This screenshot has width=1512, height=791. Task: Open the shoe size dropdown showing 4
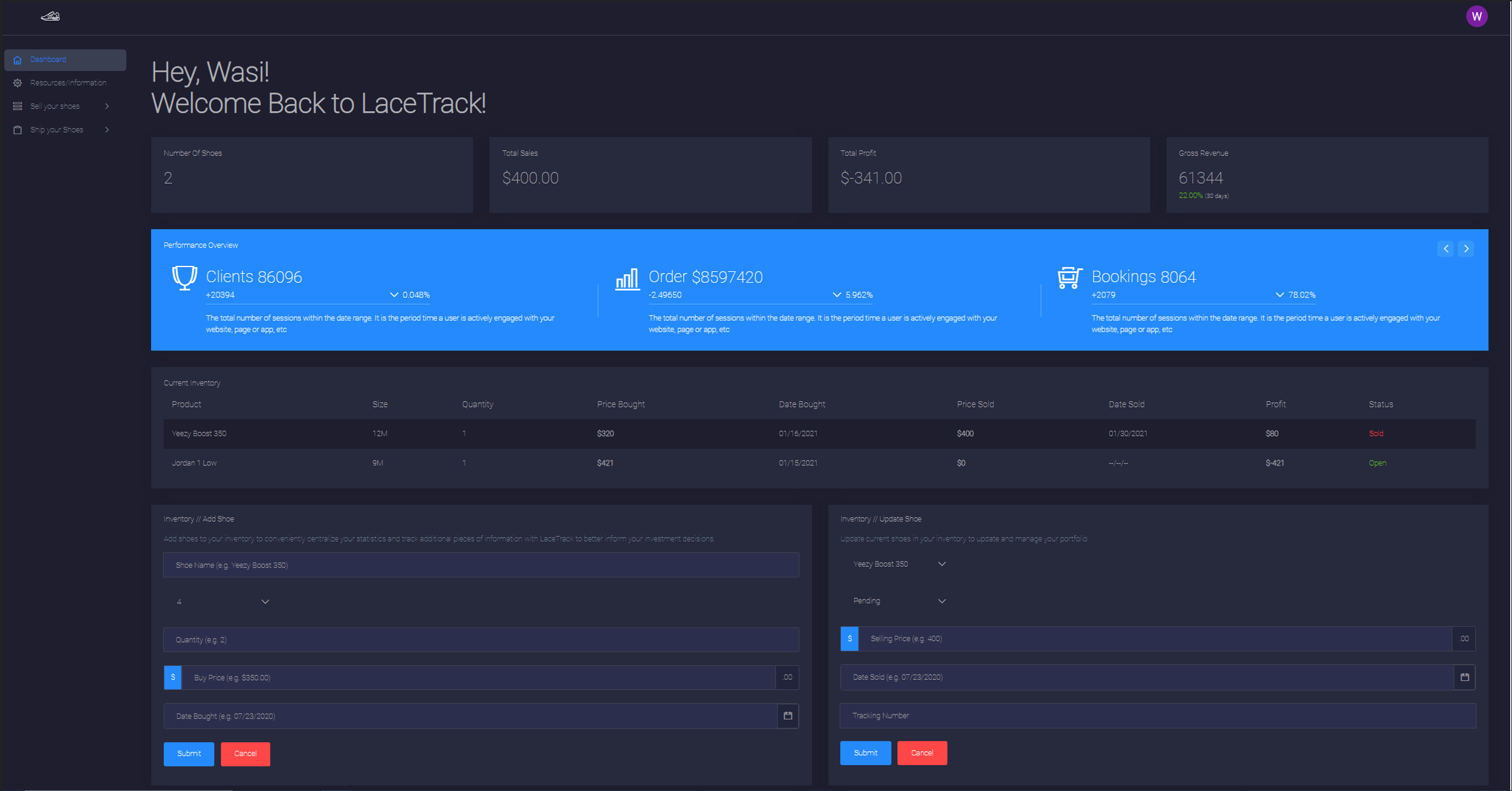click(x=222, y=601)
